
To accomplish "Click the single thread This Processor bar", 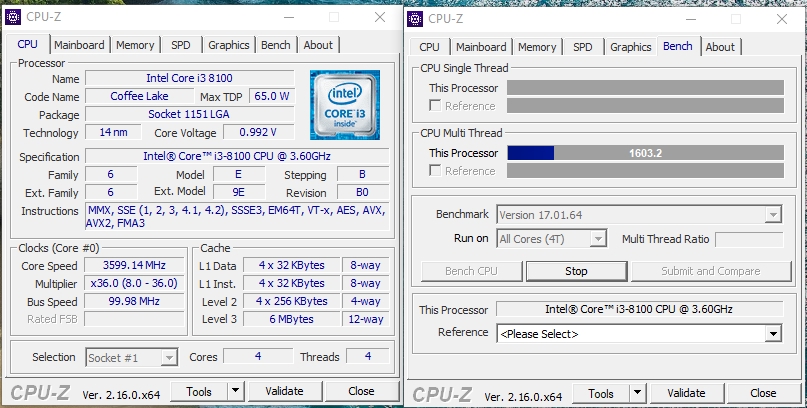I will [x=645, y=87].
